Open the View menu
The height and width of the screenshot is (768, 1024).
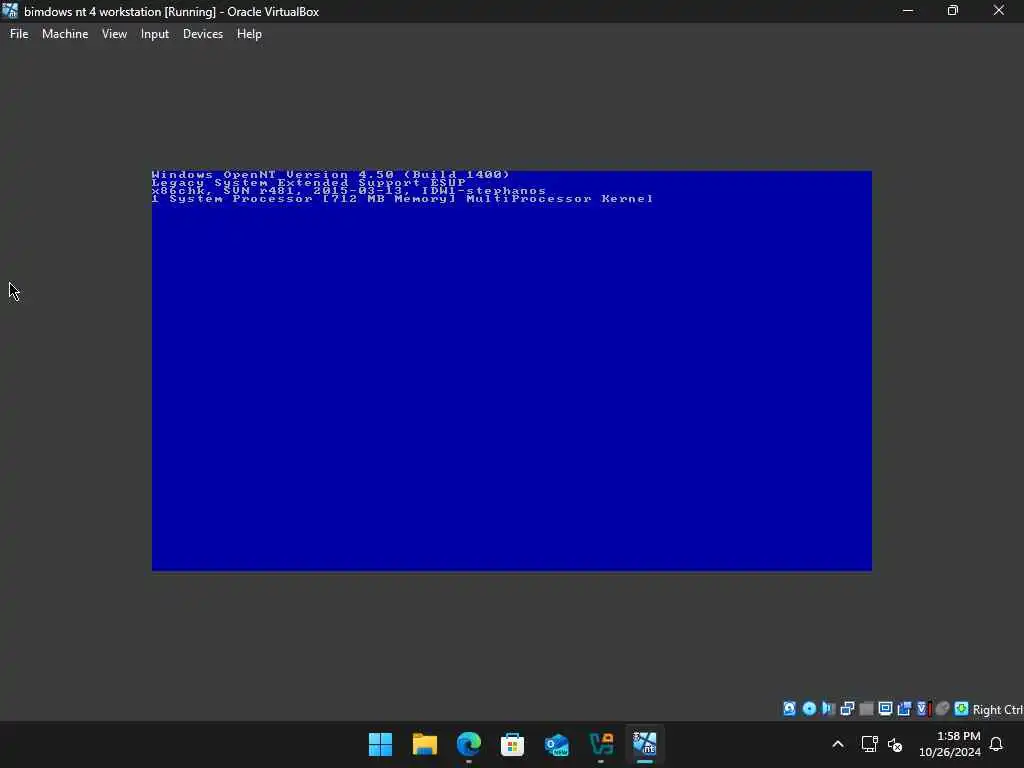tap(114, 34)
